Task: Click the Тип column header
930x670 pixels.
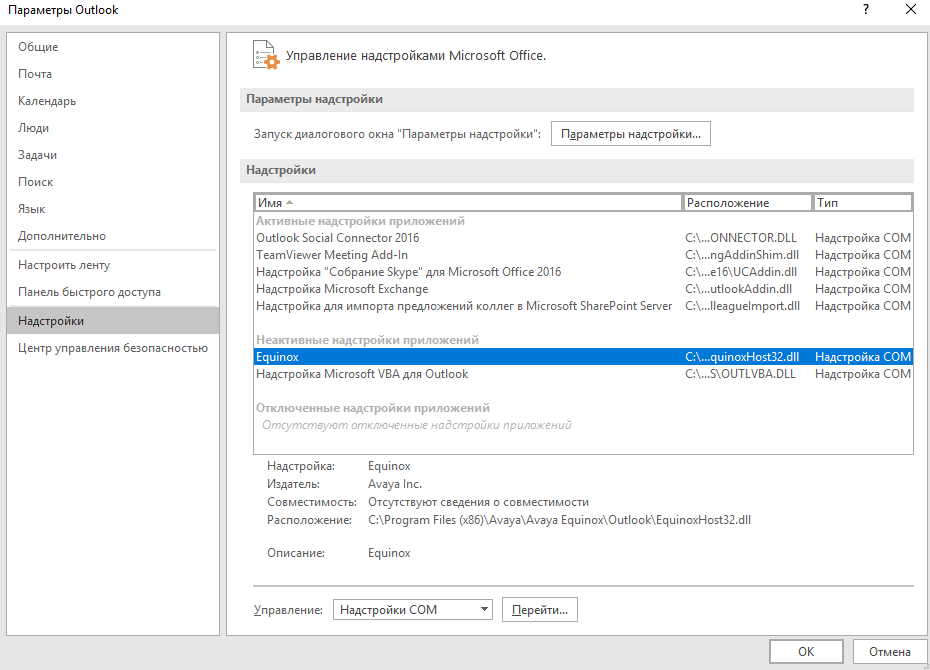Action: 862,203
